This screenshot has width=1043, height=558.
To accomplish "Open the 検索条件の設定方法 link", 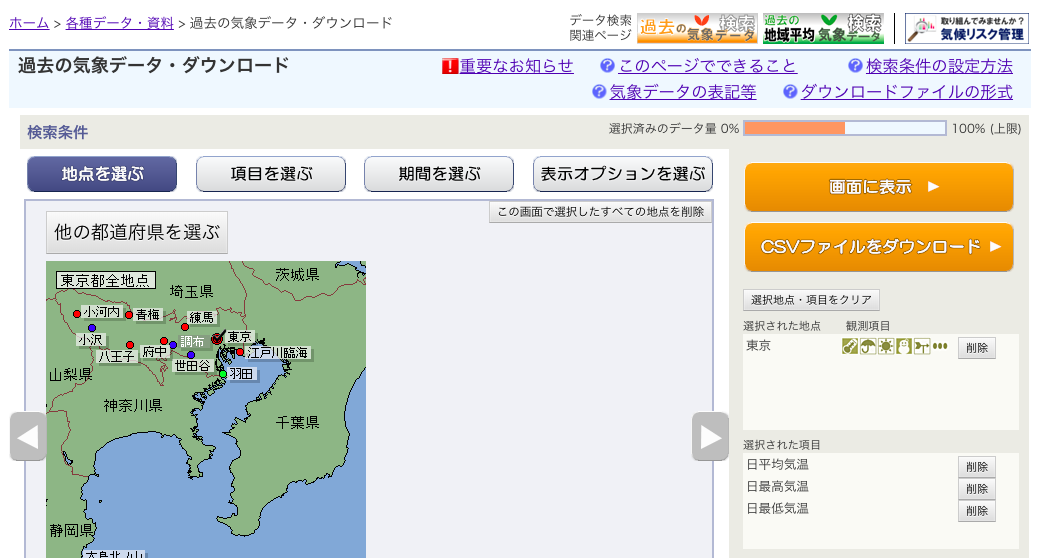I will click(939, 66).
